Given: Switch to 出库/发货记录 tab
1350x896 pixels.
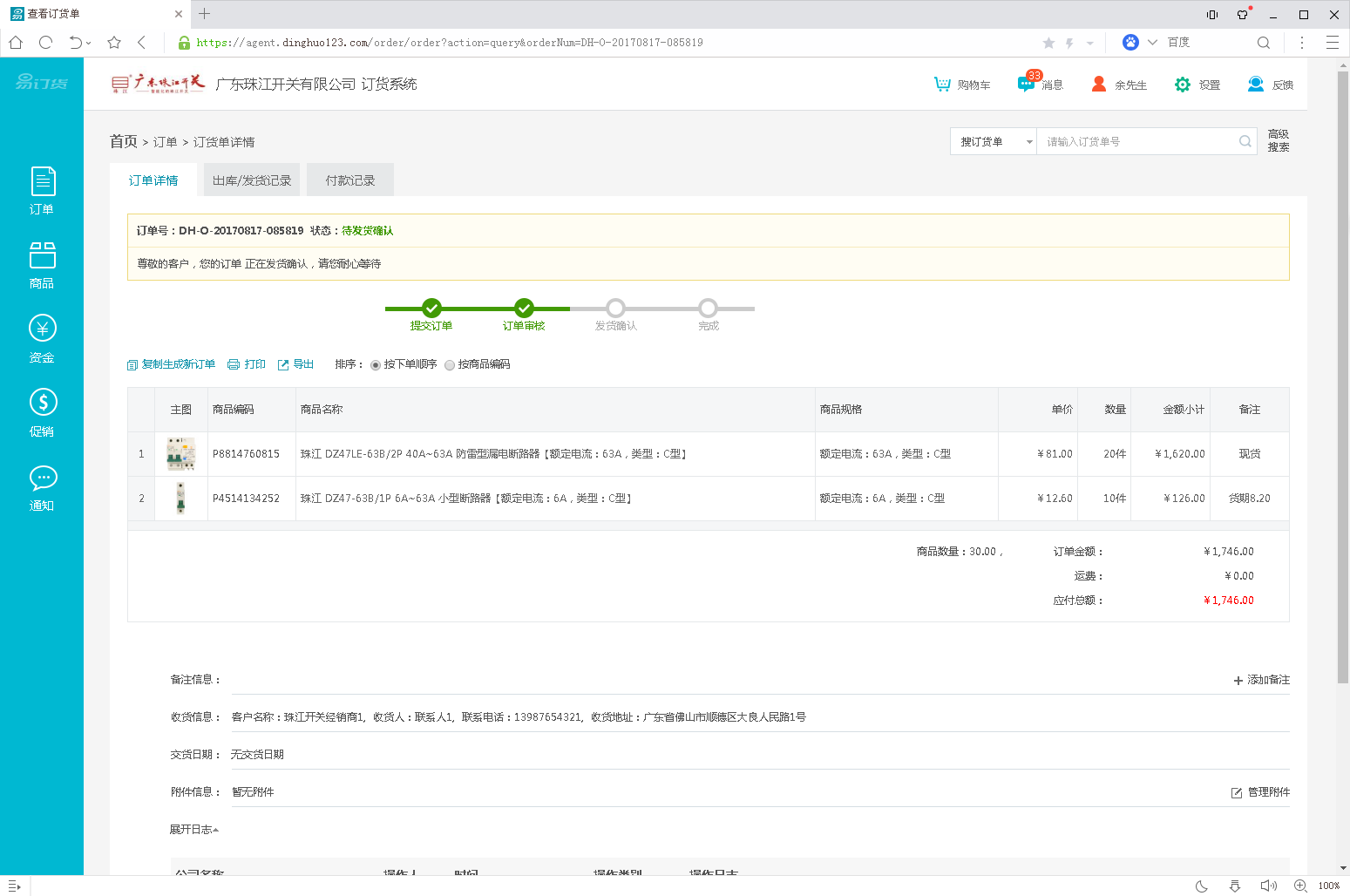Looking at the screenshot, I should coord(252,180).
